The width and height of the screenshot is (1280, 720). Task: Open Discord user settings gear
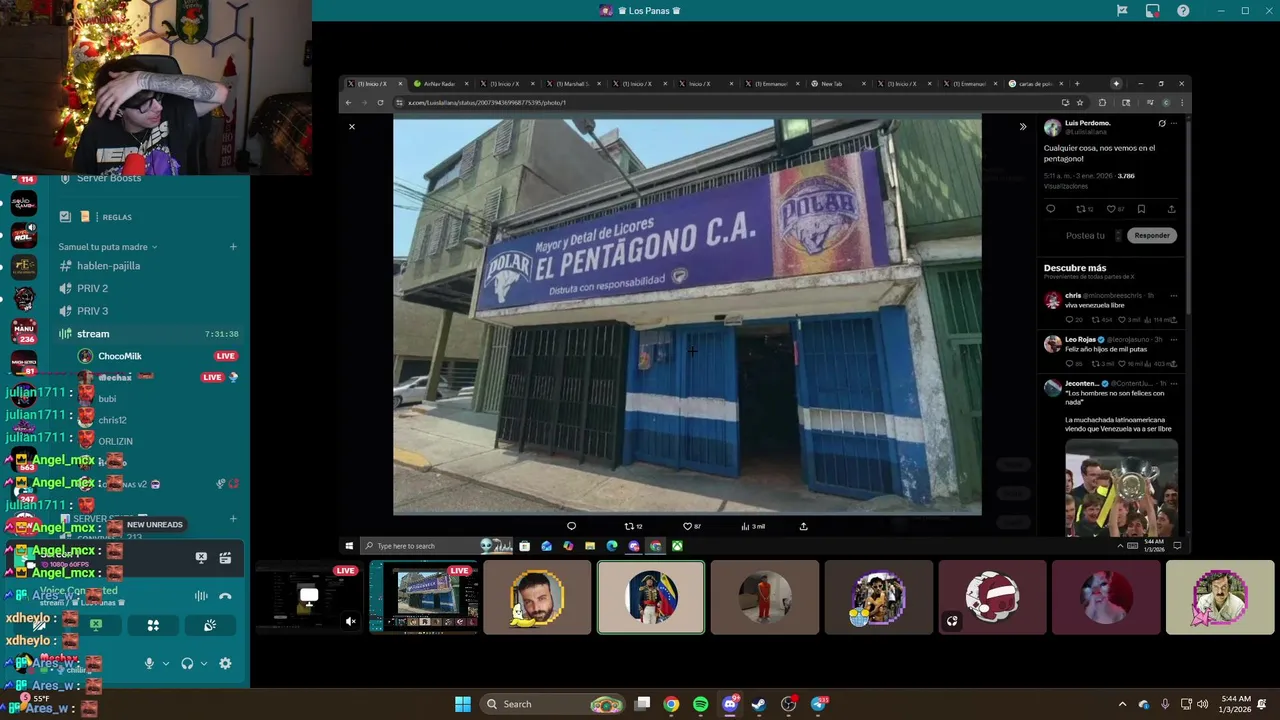click(225, 663)
